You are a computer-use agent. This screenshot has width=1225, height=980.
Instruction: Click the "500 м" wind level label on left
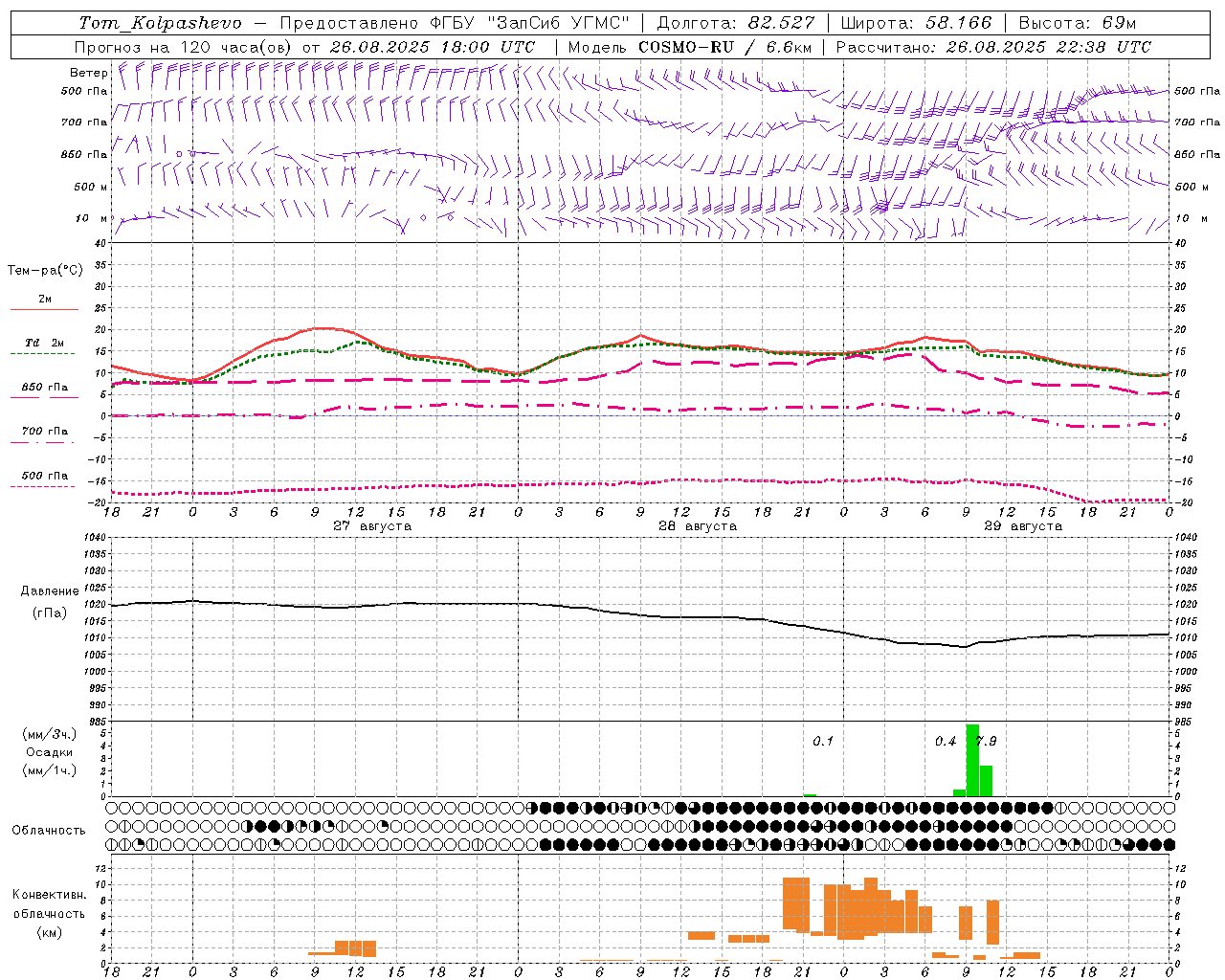92,188
